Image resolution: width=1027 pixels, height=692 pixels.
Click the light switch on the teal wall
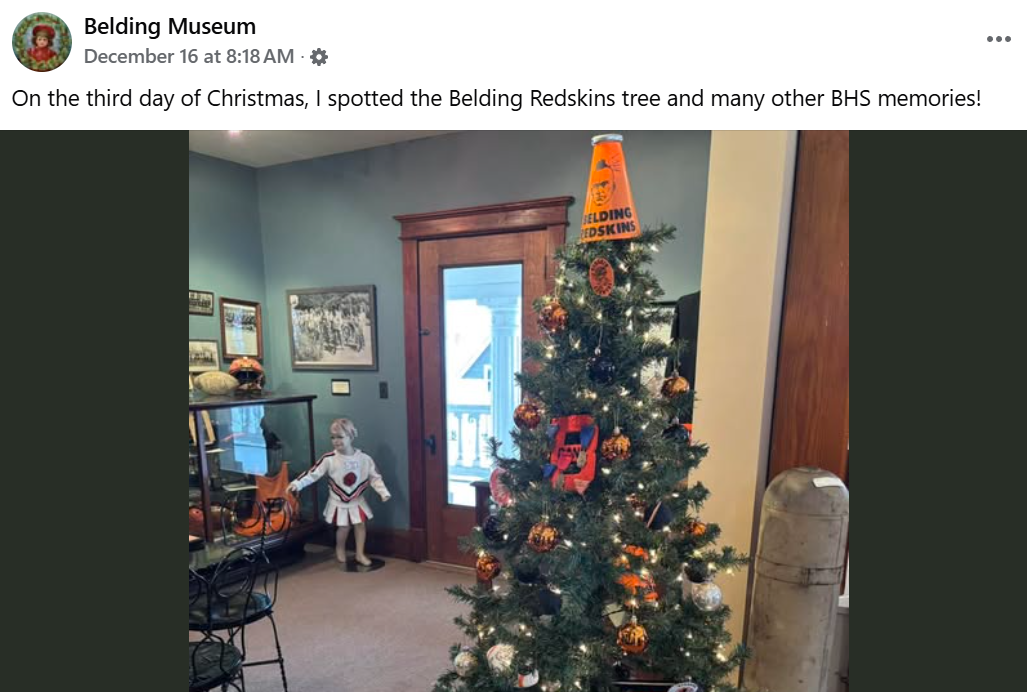(x=383, y=390)
